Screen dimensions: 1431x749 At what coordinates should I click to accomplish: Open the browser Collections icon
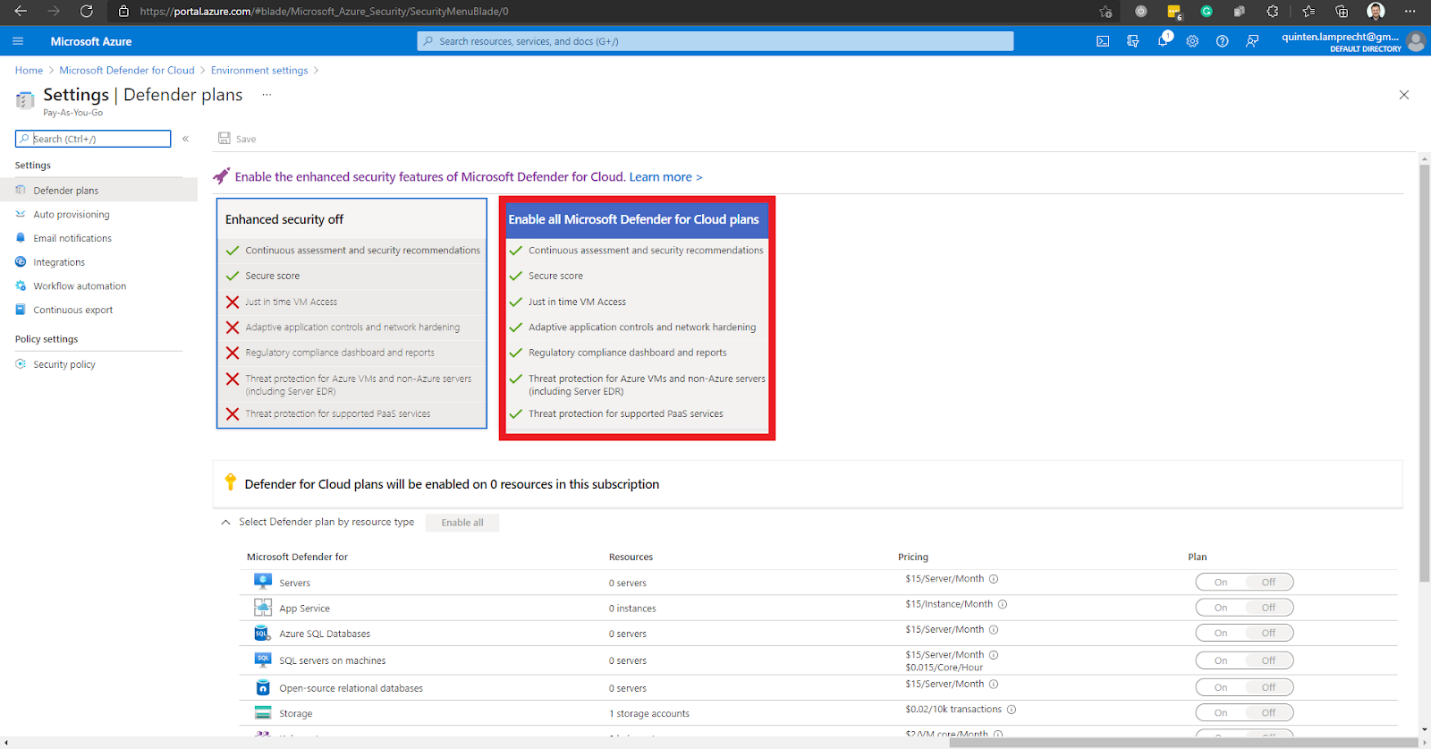pyautogui.click(x=1342, y=11)
